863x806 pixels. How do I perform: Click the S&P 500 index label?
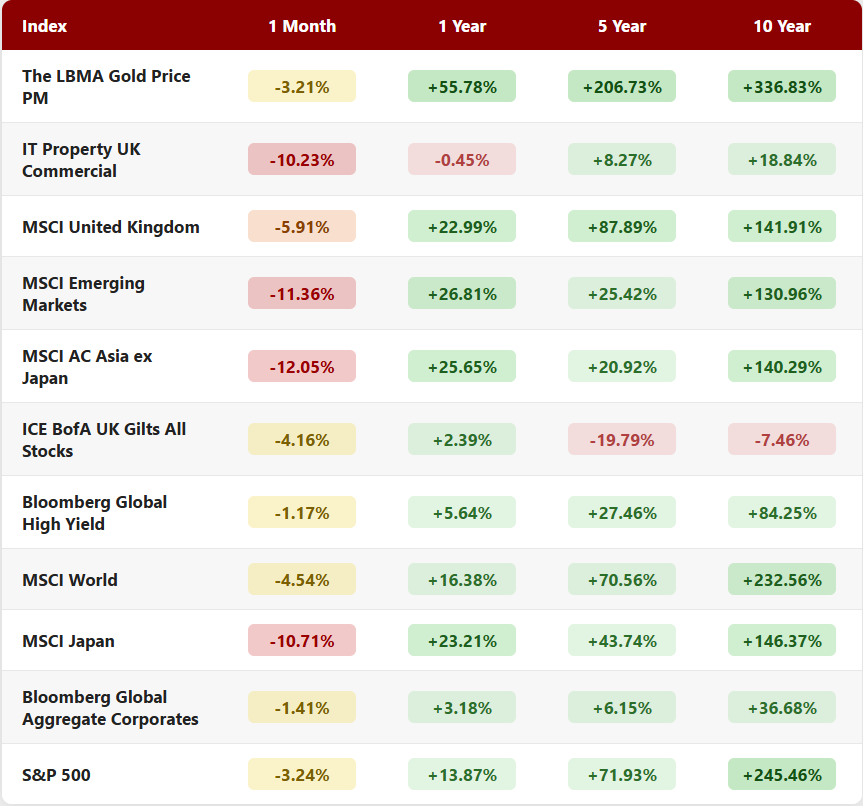pos(57,775)
